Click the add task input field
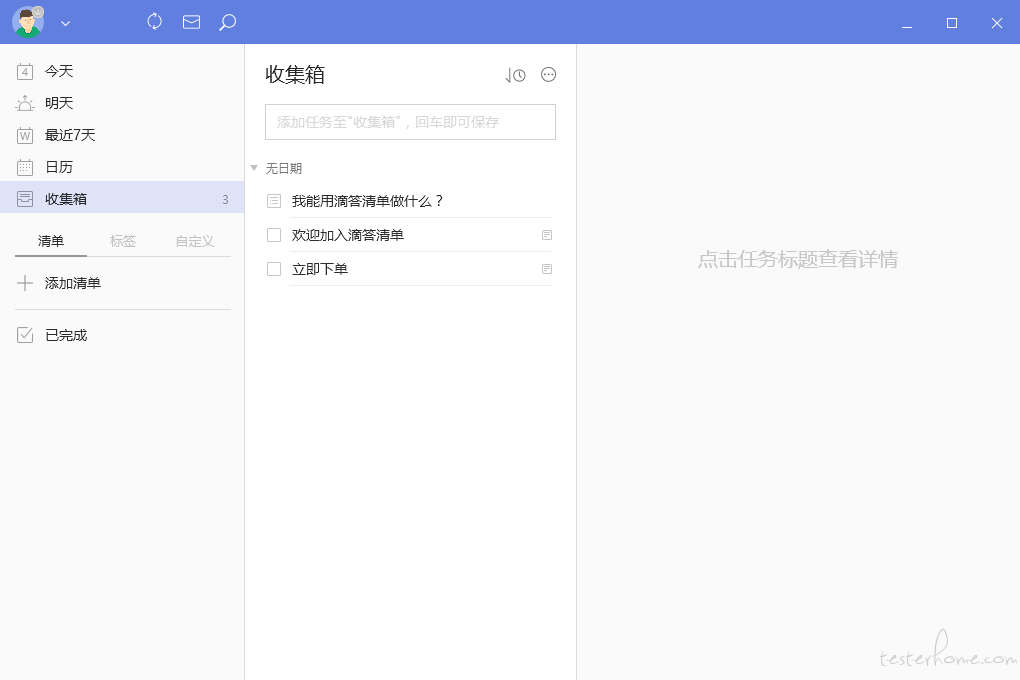This screenshot has height=680, width=1020. coord(410,122)
